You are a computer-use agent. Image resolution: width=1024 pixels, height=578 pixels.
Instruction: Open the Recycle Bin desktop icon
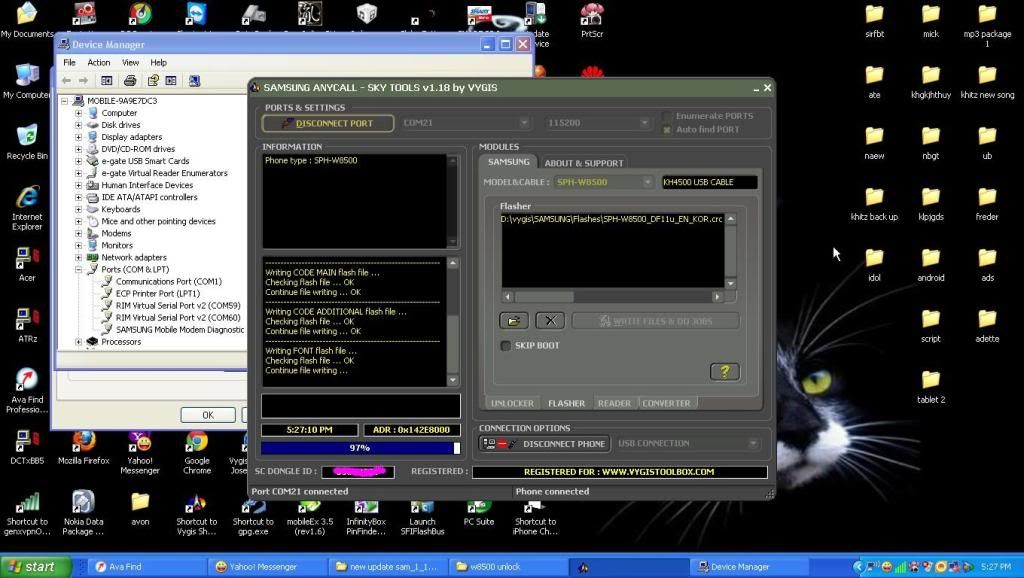pos(26,142)
